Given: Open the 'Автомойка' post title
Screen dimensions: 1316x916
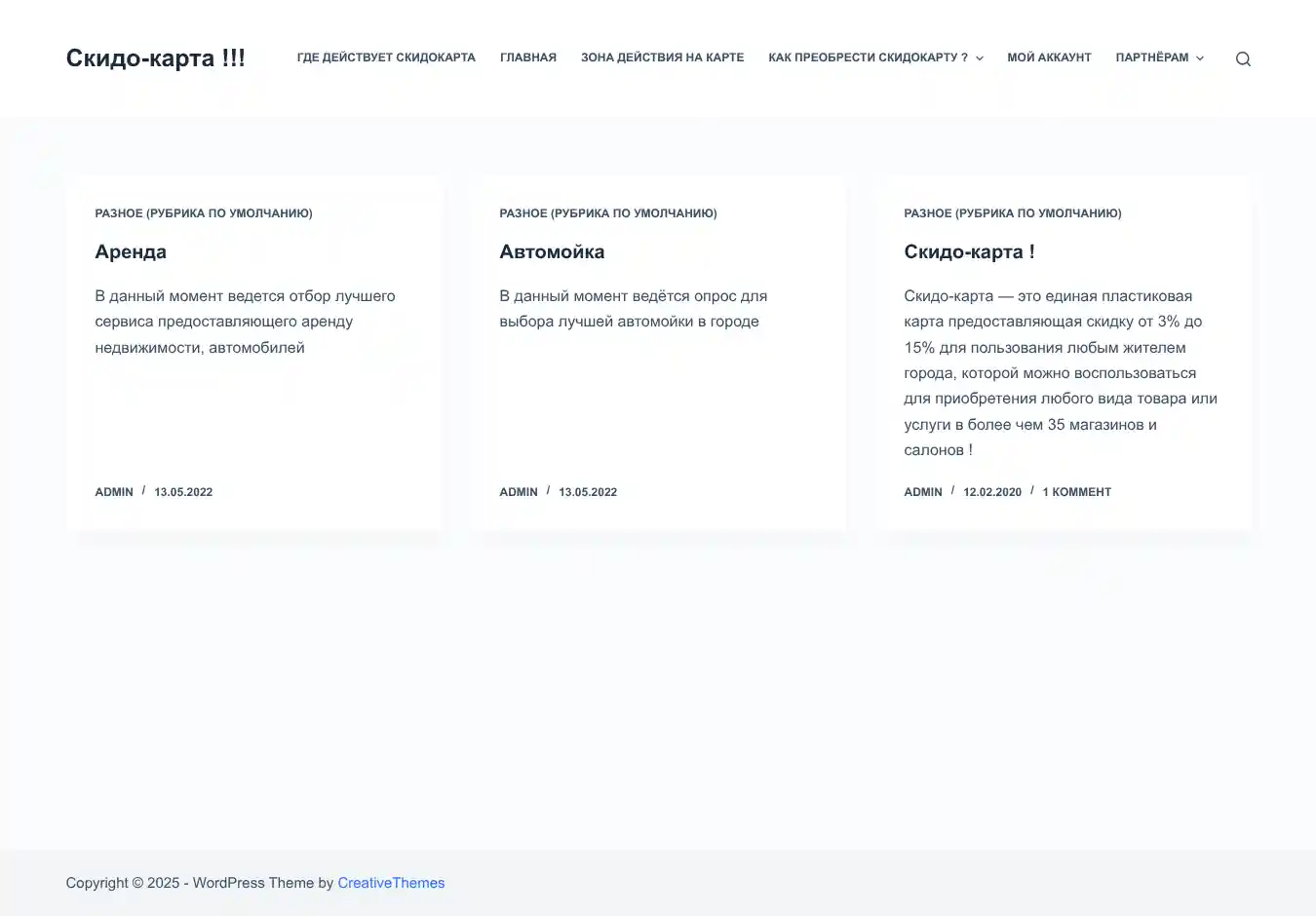Looking at the screenshot, I should pos(552,251).
